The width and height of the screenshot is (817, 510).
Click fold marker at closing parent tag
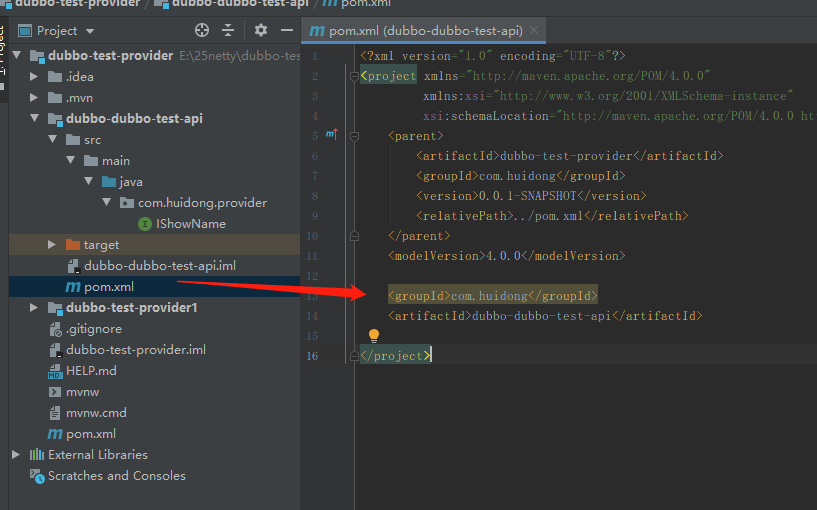pyautogui.click(x=354, y=237)
